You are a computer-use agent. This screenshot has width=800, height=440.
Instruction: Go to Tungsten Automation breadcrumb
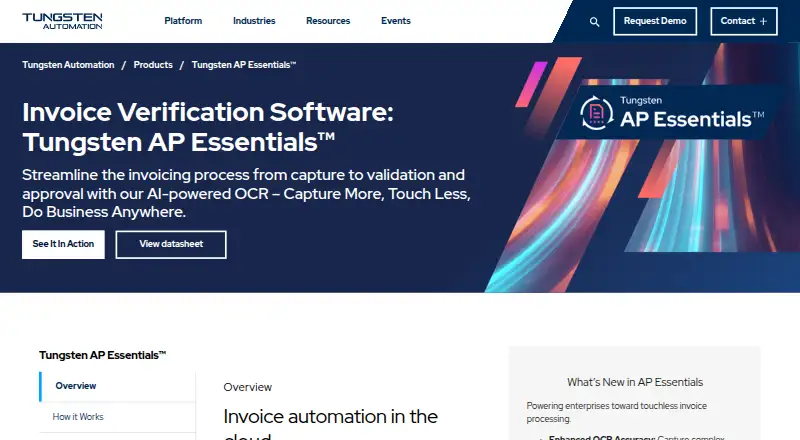pyautogui.click(x=68, y=65)
